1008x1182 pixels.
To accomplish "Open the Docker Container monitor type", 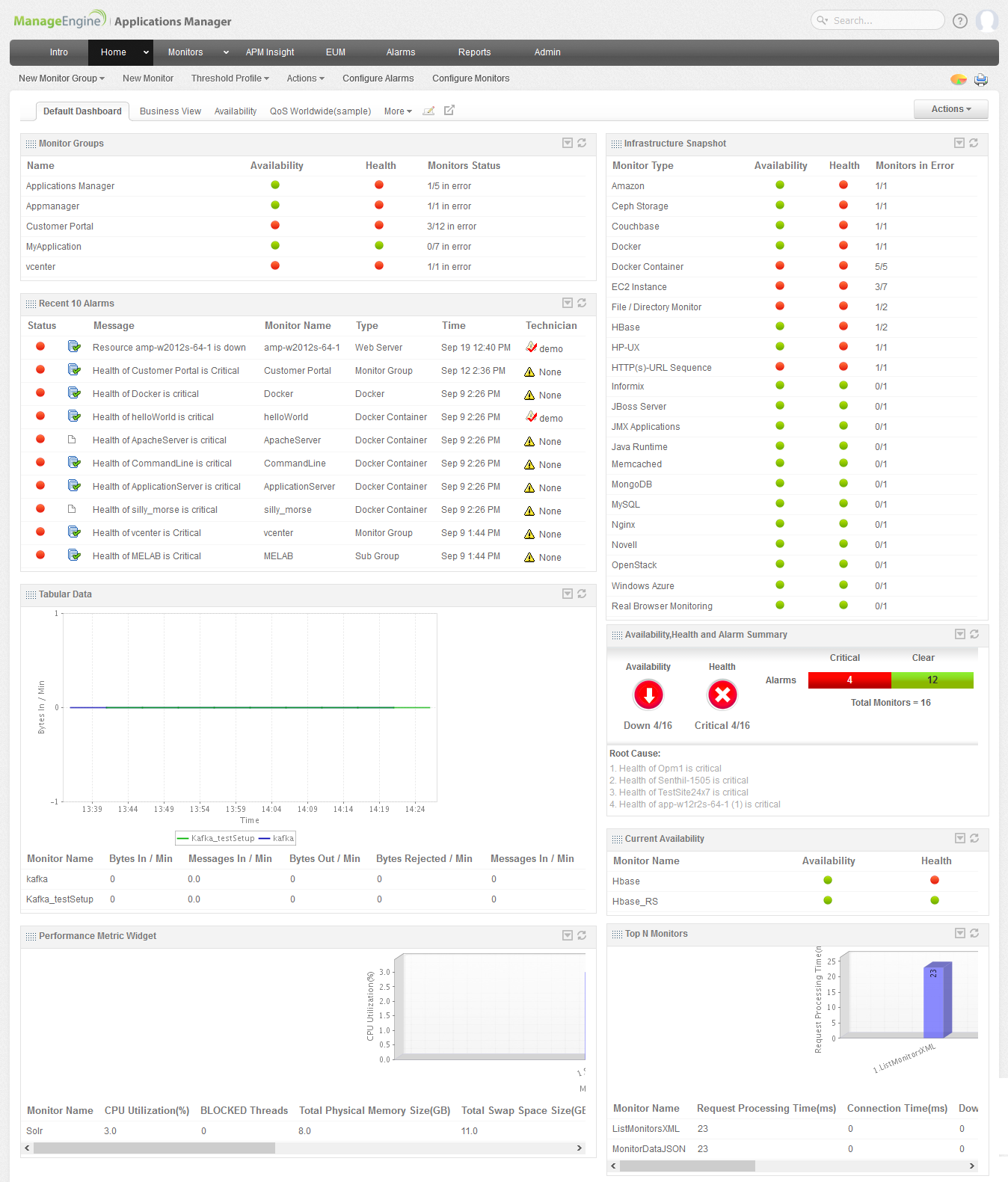I will click(x=648, y=267).
